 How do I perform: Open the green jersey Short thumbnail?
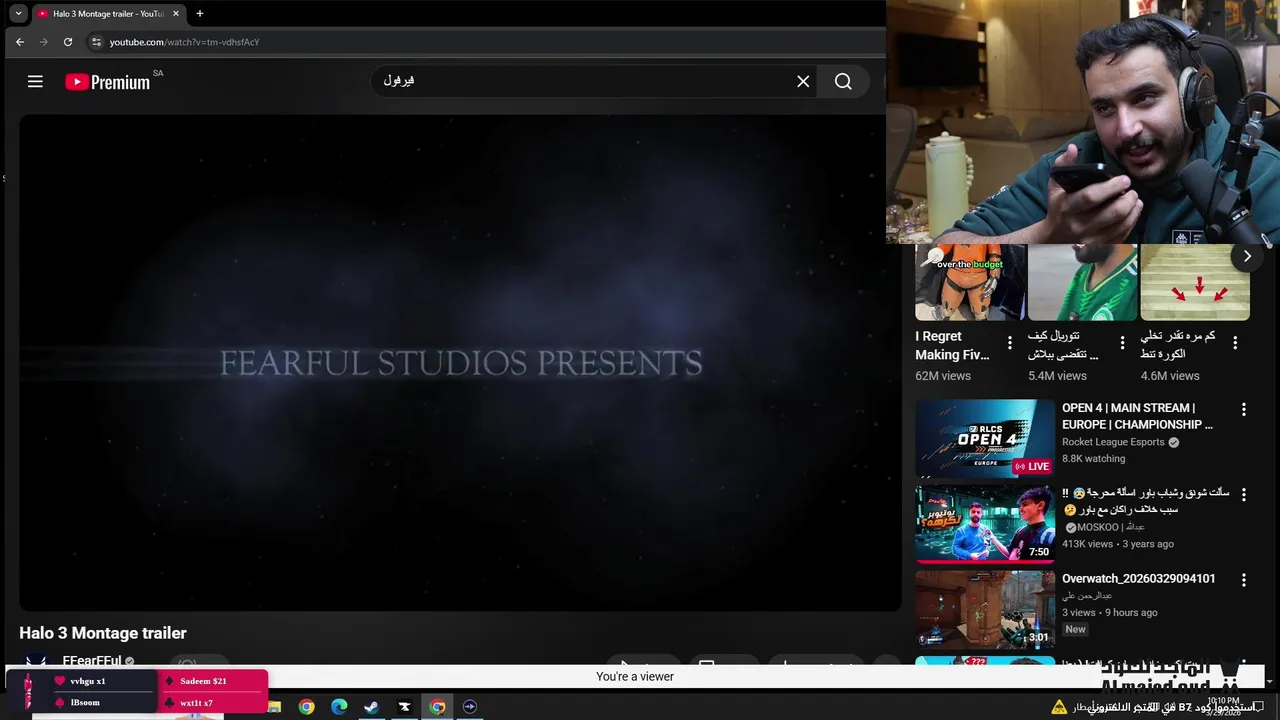(x=1083, y=282)
